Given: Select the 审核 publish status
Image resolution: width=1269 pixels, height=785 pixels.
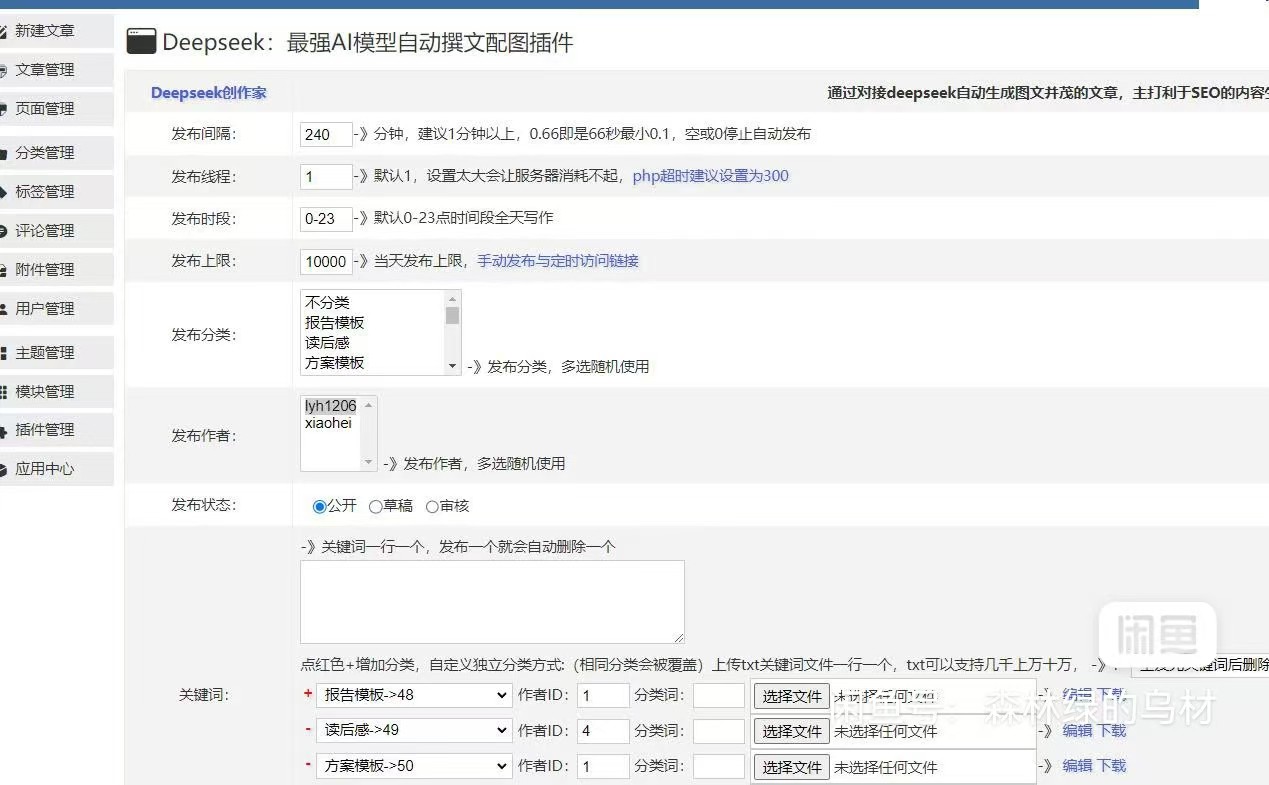Looking at the screenshot, I should tap(433, 507).
